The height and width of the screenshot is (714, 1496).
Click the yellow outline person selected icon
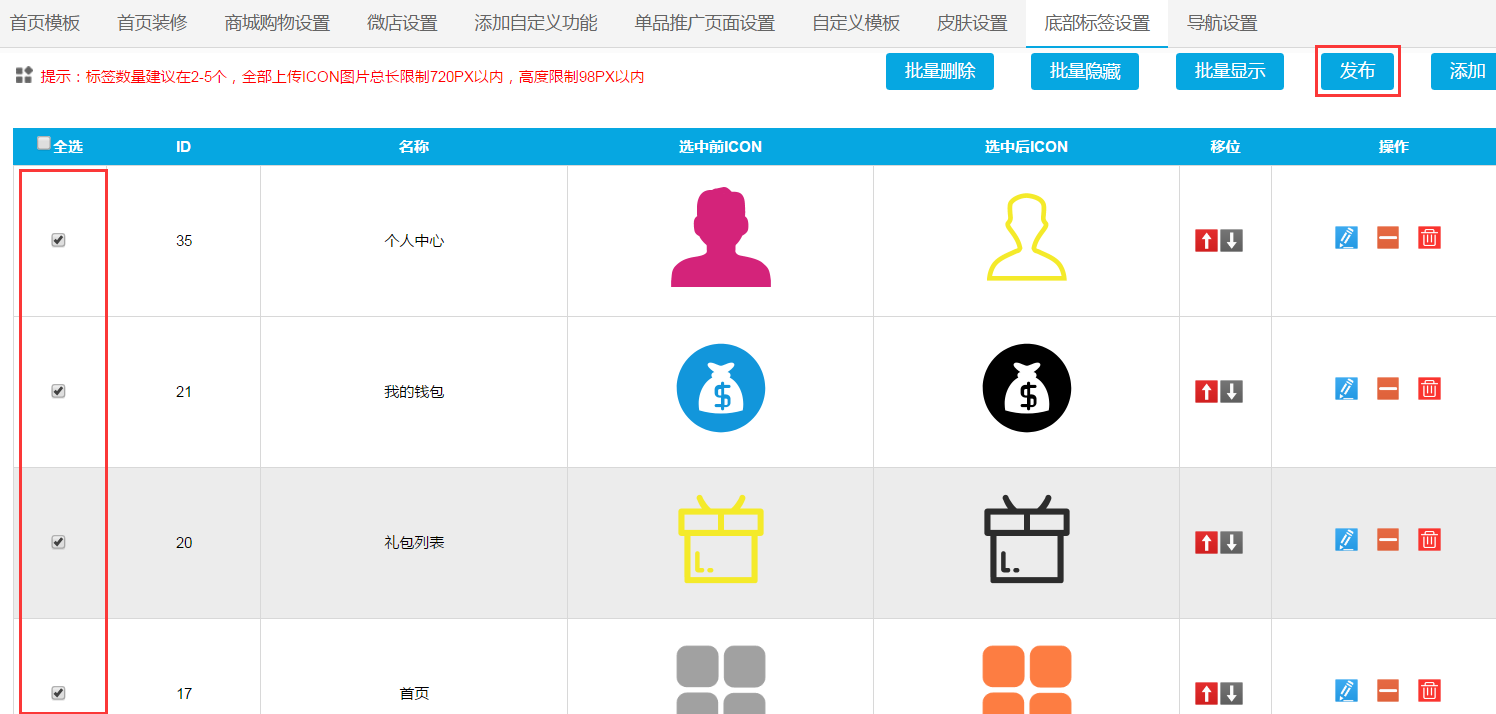[x=1027, y=238]
